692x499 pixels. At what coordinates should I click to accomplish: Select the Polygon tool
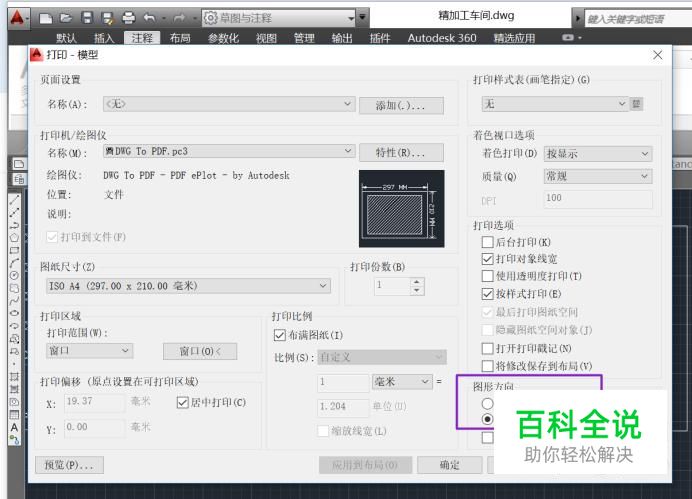pos(15,237)
